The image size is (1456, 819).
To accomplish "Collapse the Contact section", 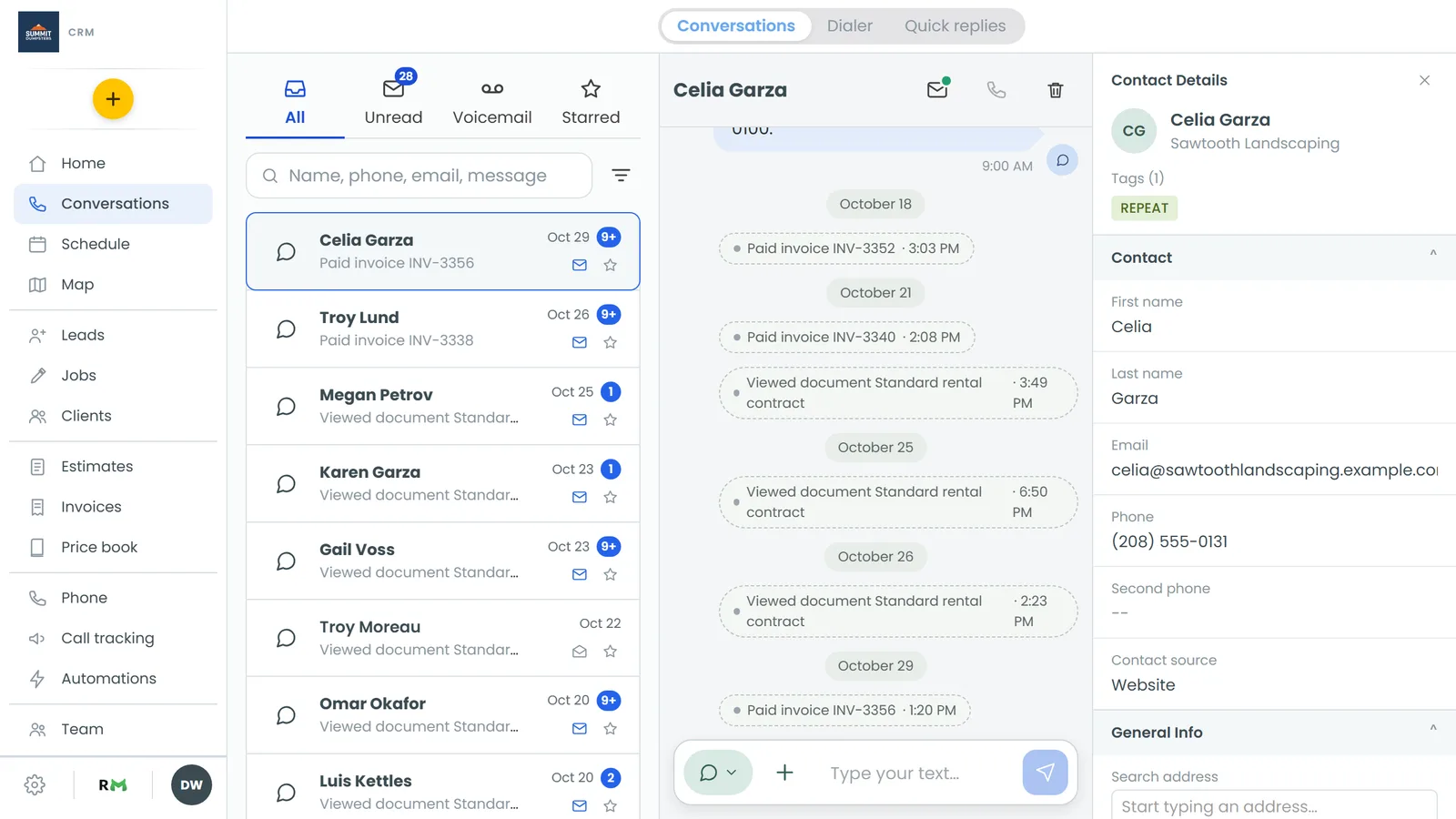I will point(1433,254).
